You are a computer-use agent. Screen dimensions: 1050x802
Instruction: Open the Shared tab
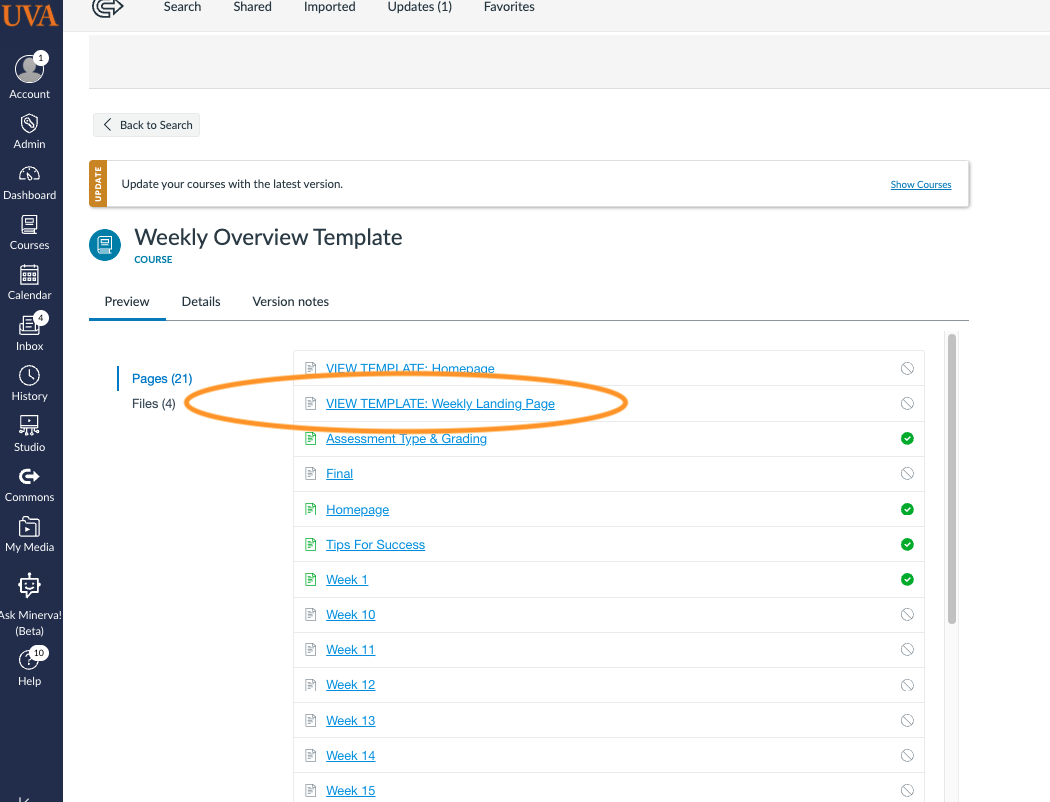pyautogui.click(x=252, y=7)
